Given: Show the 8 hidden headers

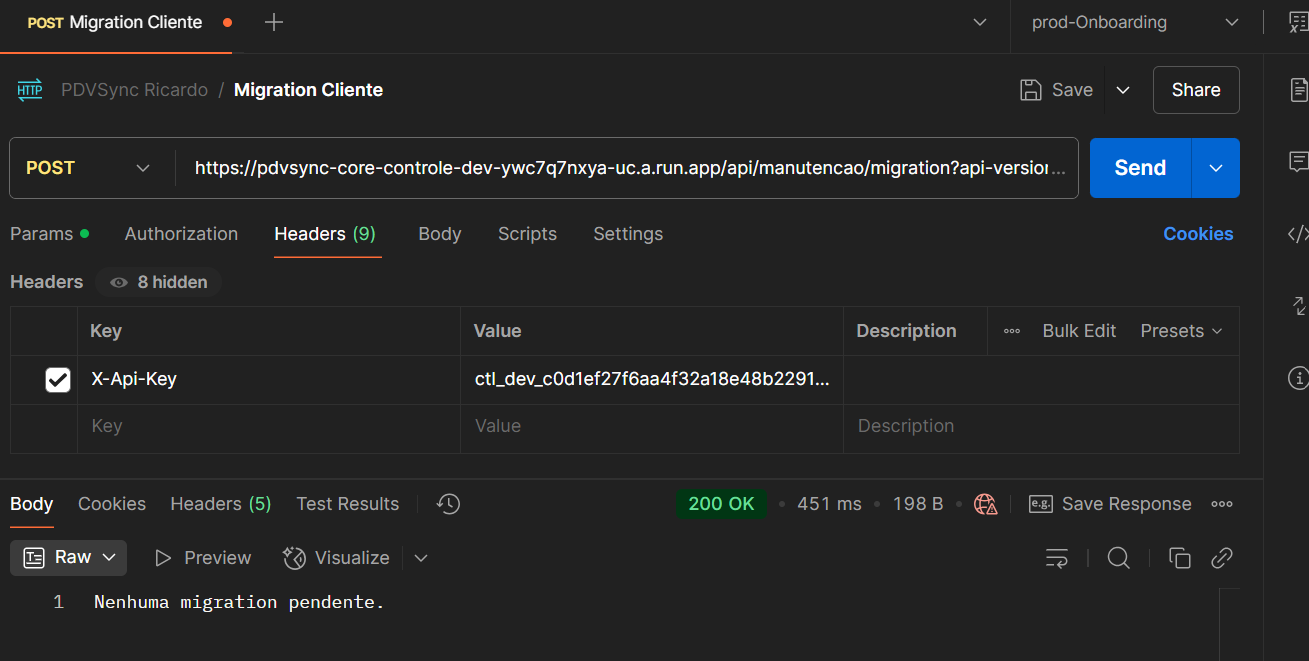Looking at the screenshot, I should (159, 282).
